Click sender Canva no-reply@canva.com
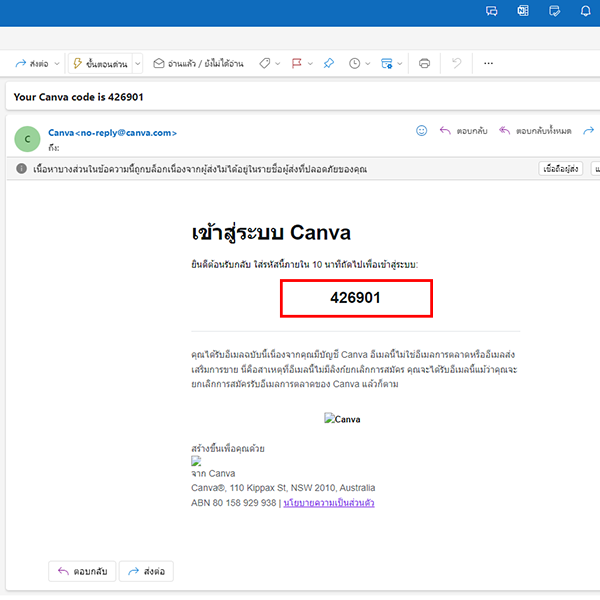The width and height of the screenshot is (600, 600). (x=112, y=133)
